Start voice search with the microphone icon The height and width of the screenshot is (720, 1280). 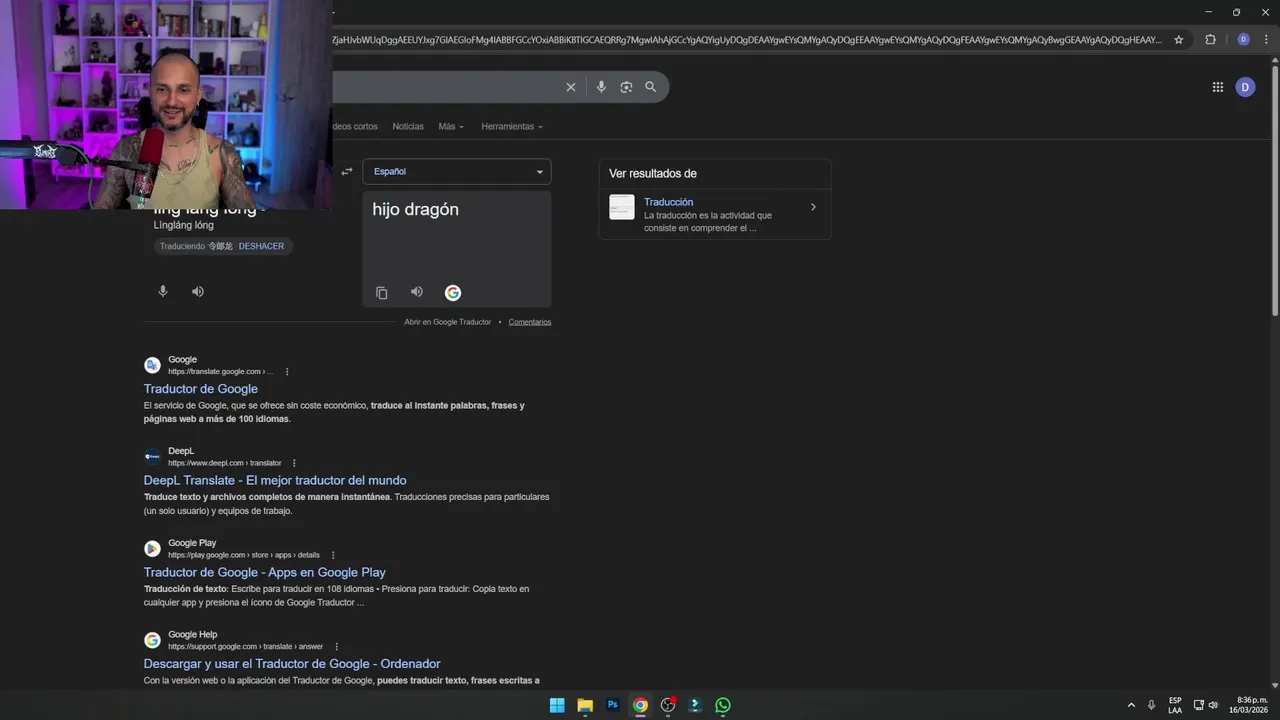coord(601,87)
